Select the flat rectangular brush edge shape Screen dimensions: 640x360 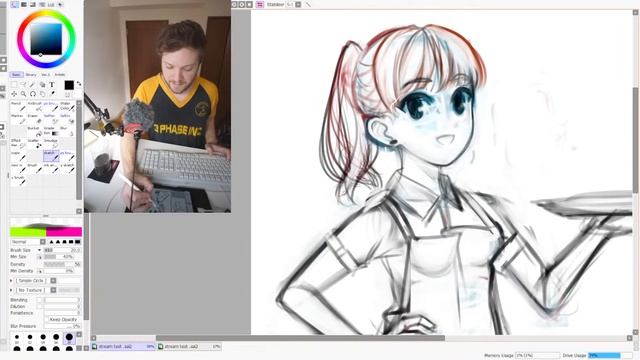click(77, 242)
